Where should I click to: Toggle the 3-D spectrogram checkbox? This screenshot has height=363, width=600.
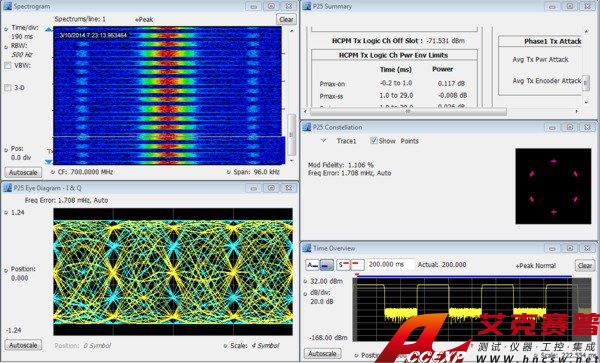coord(8,88)
